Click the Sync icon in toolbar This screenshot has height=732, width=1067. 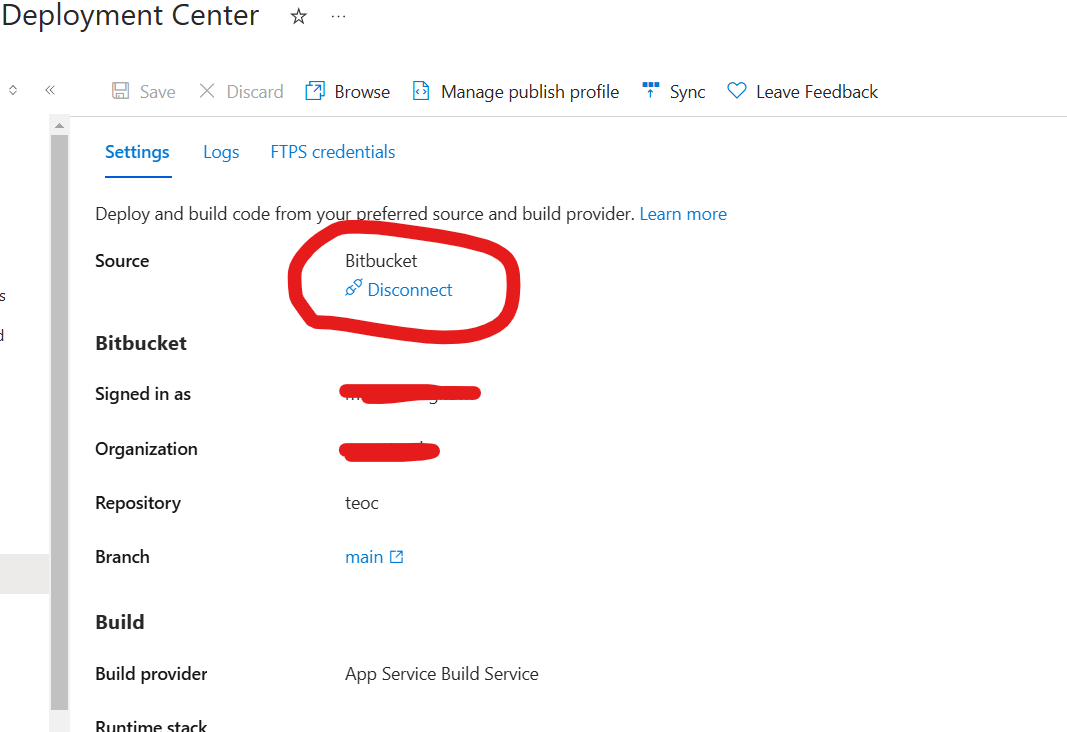[x=651, y=89]
